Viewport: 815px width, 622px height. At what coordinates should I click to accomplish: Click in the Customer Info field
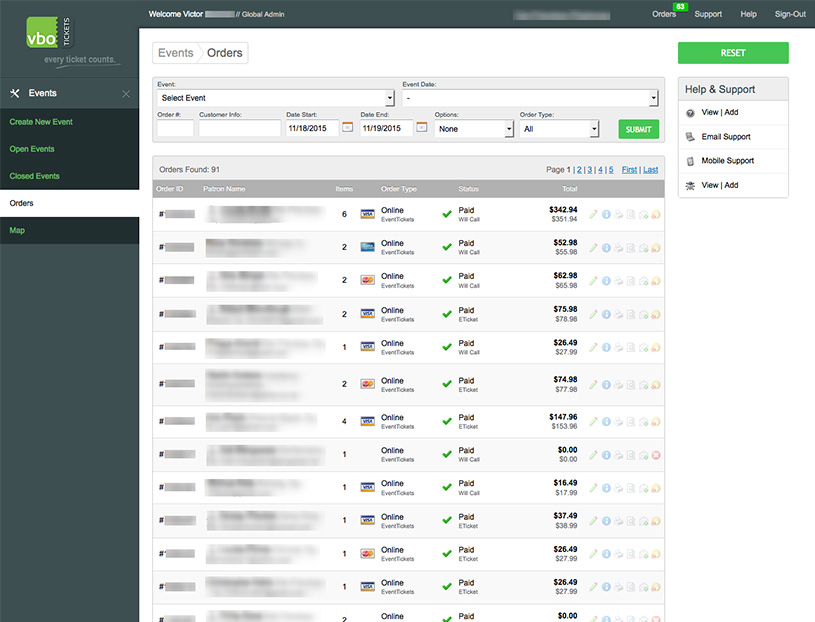[240, 128]
